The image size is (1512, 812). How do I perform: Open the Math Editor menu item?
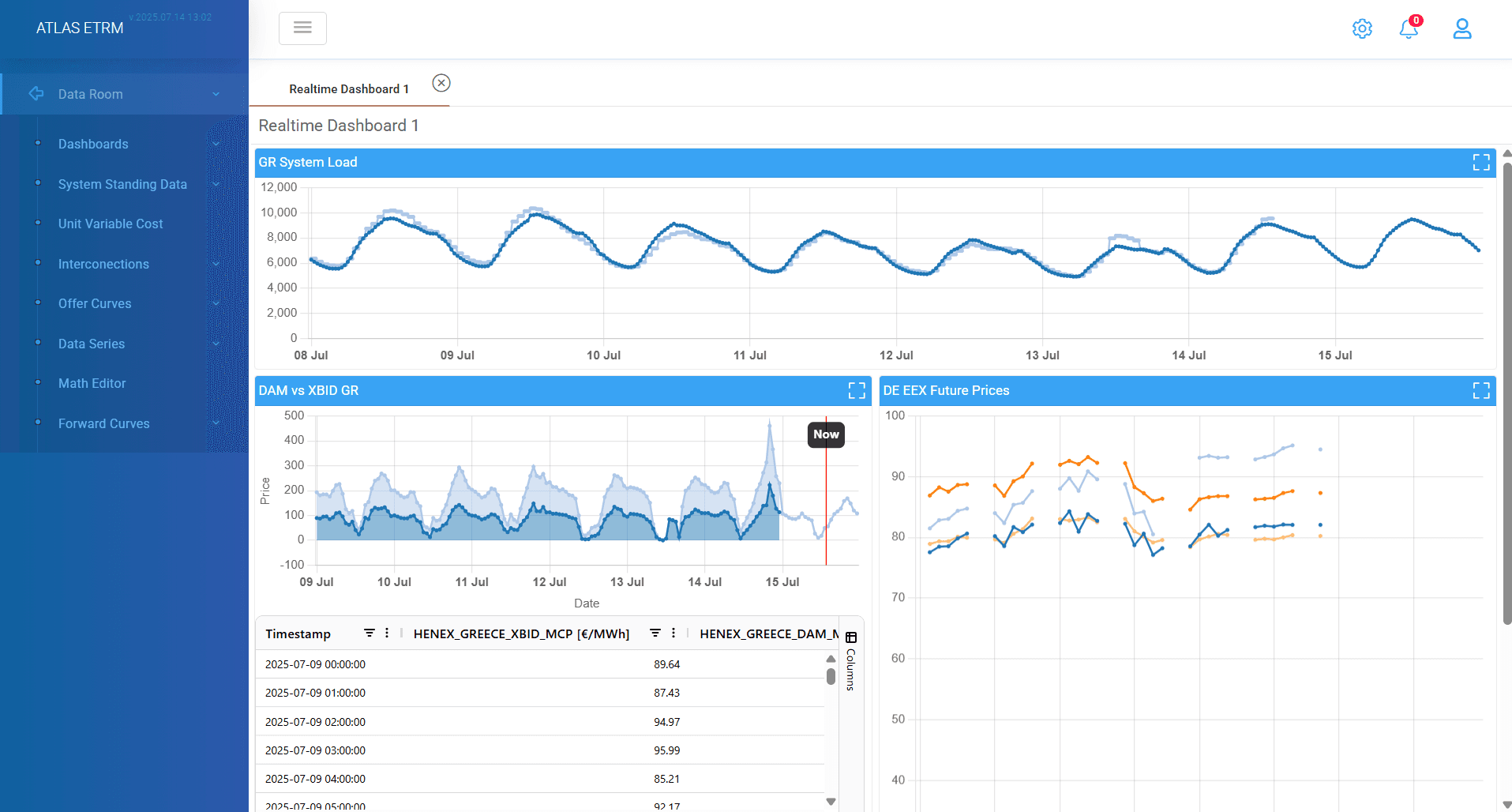pos(92,383)
